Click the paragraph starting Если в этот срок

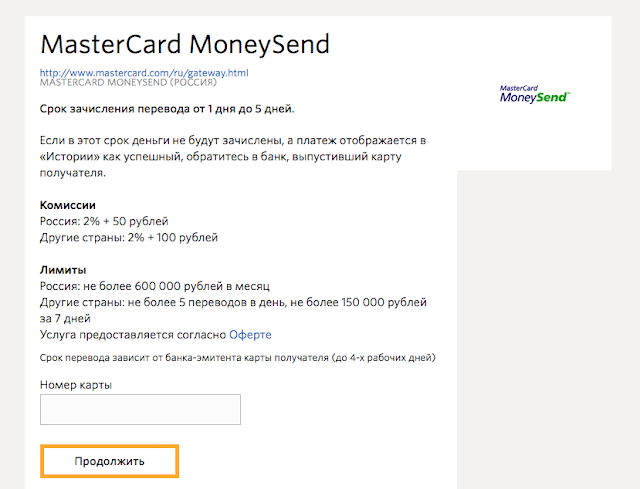click(233, 157)
